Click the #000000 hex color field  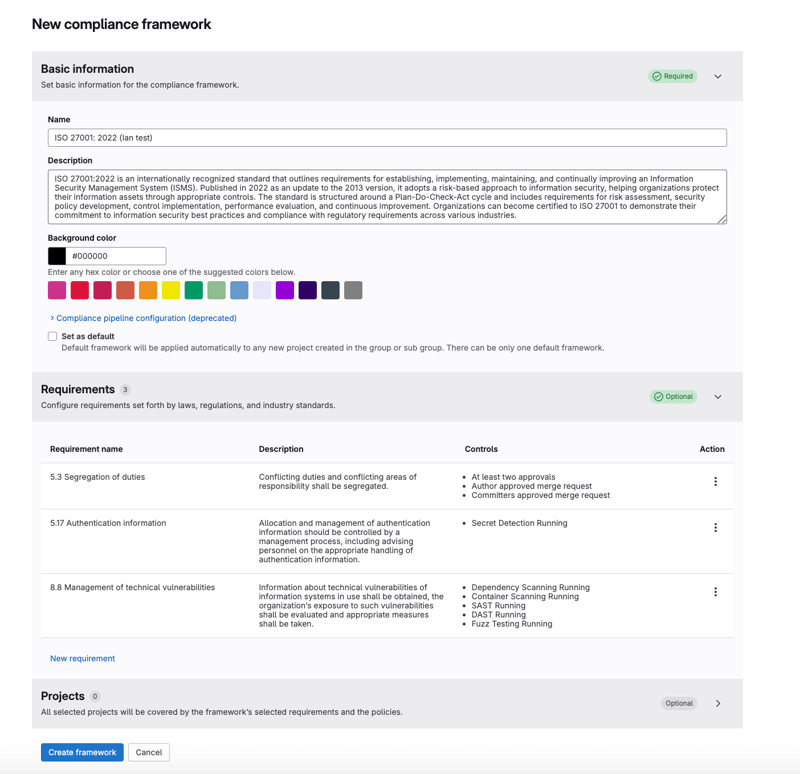tap(116, 256)
